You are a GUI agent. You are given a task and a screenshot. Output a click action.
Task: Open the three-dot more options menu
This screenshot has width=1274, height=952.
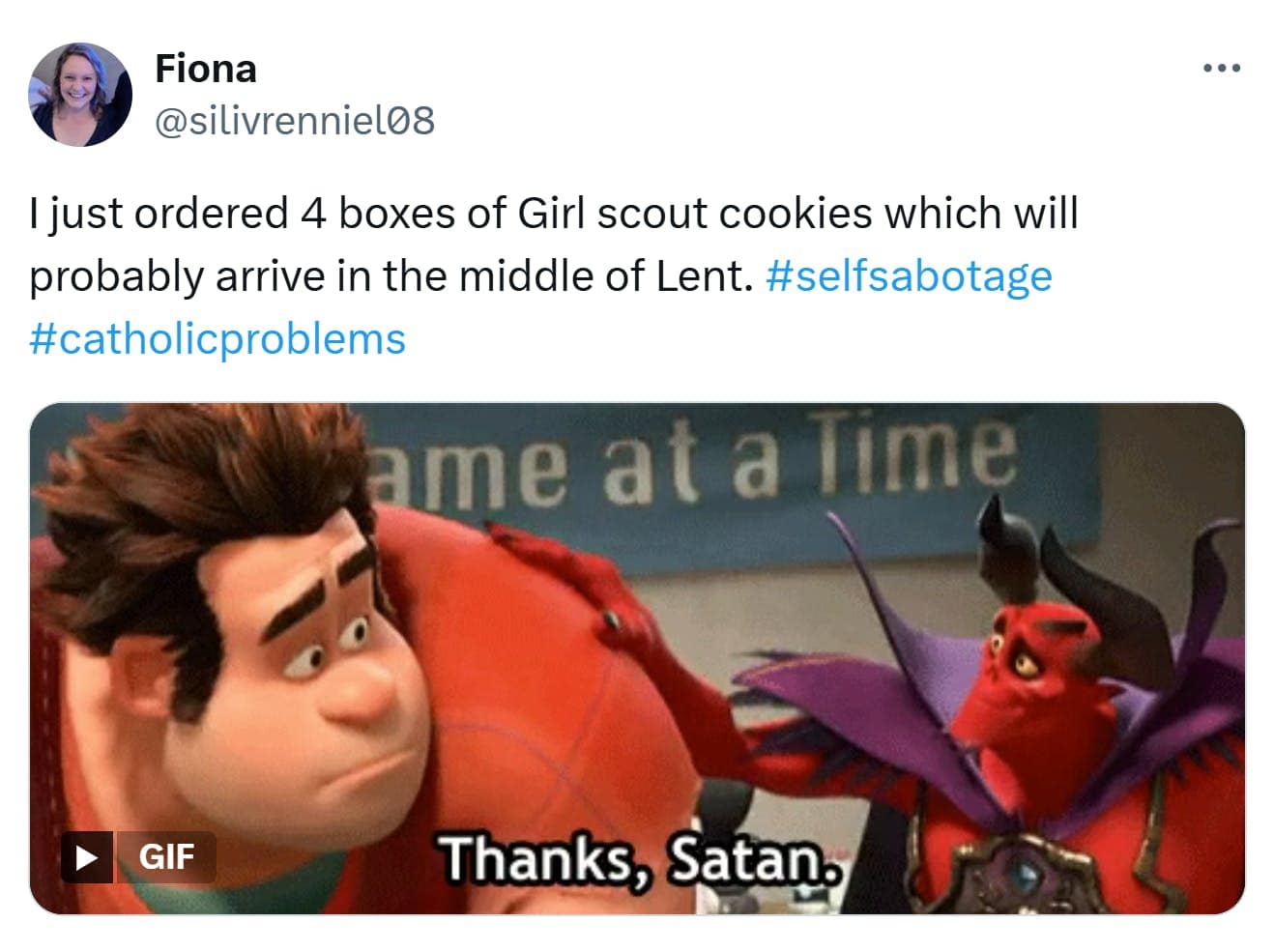[1221, 69]
